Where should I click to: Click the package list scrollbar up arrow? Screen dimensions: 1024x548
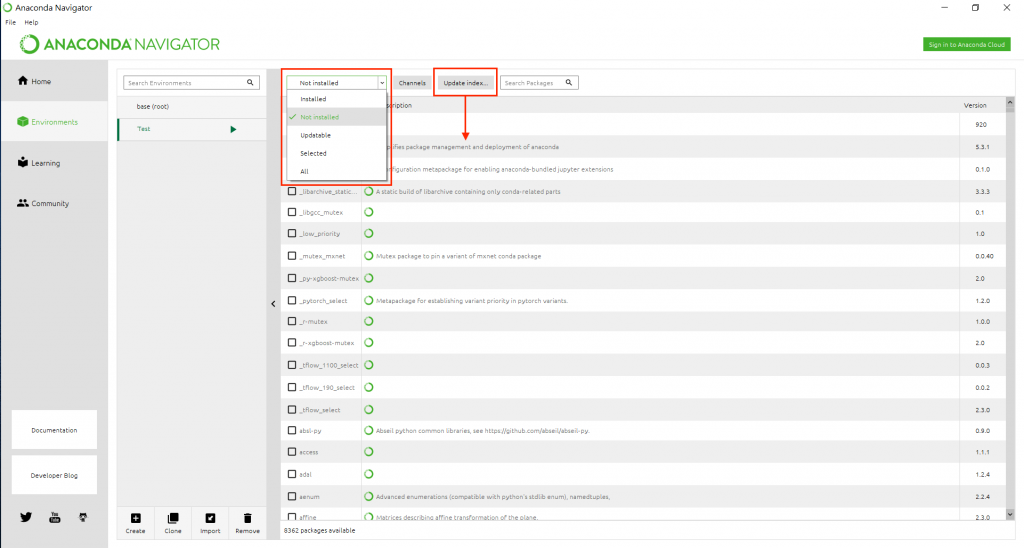click(x=1010, y=103)
